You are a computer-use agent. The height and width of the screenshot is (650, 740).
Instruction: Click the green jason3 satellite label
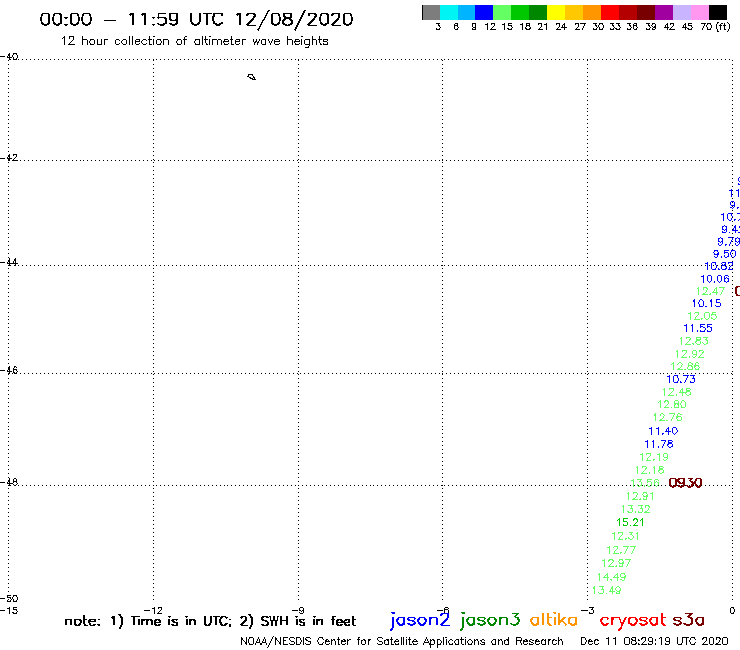click(x=490, y=620)
